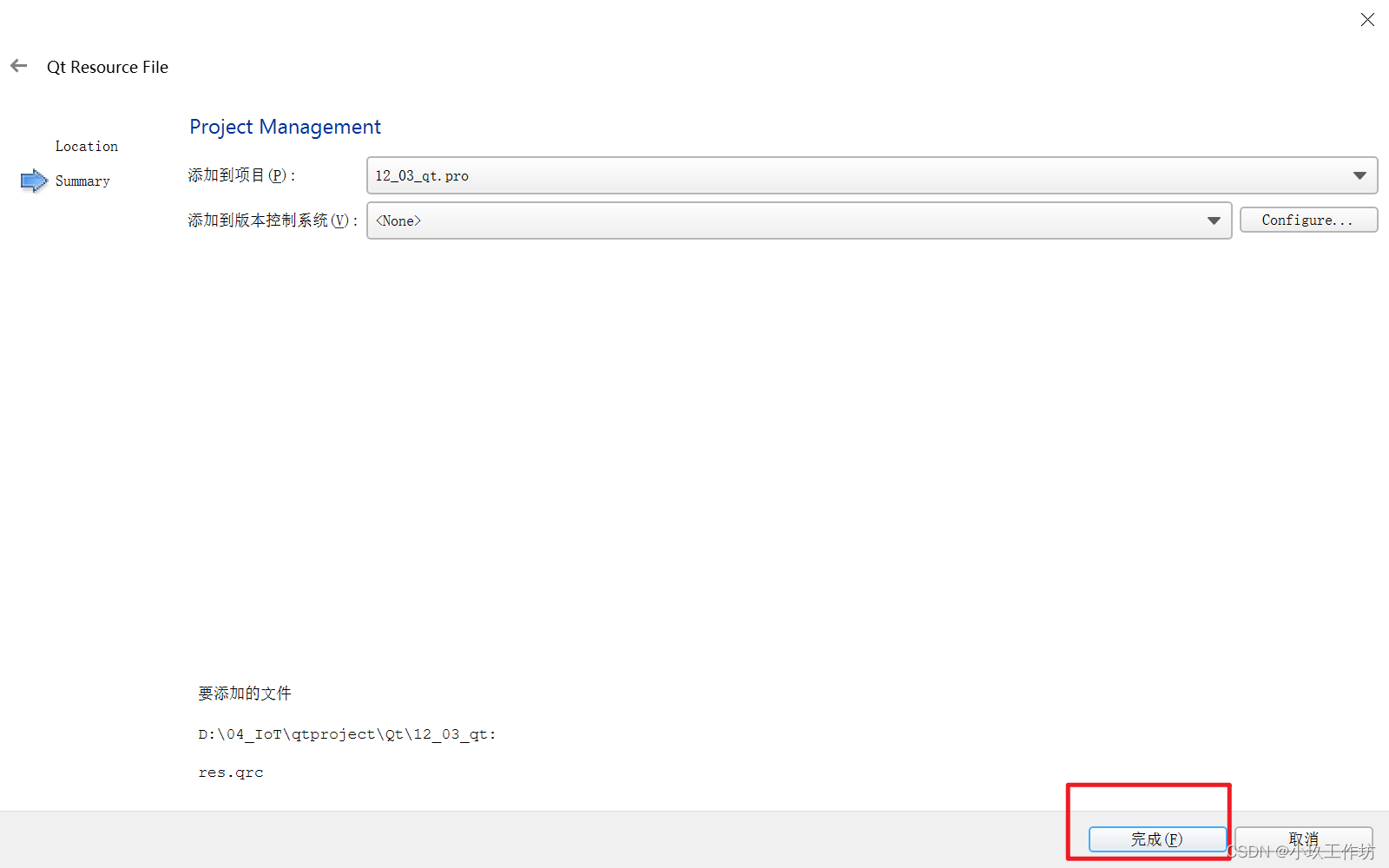Click the 完成(F) finish button
This screenshot has width=1389, height=868.
1156,839
